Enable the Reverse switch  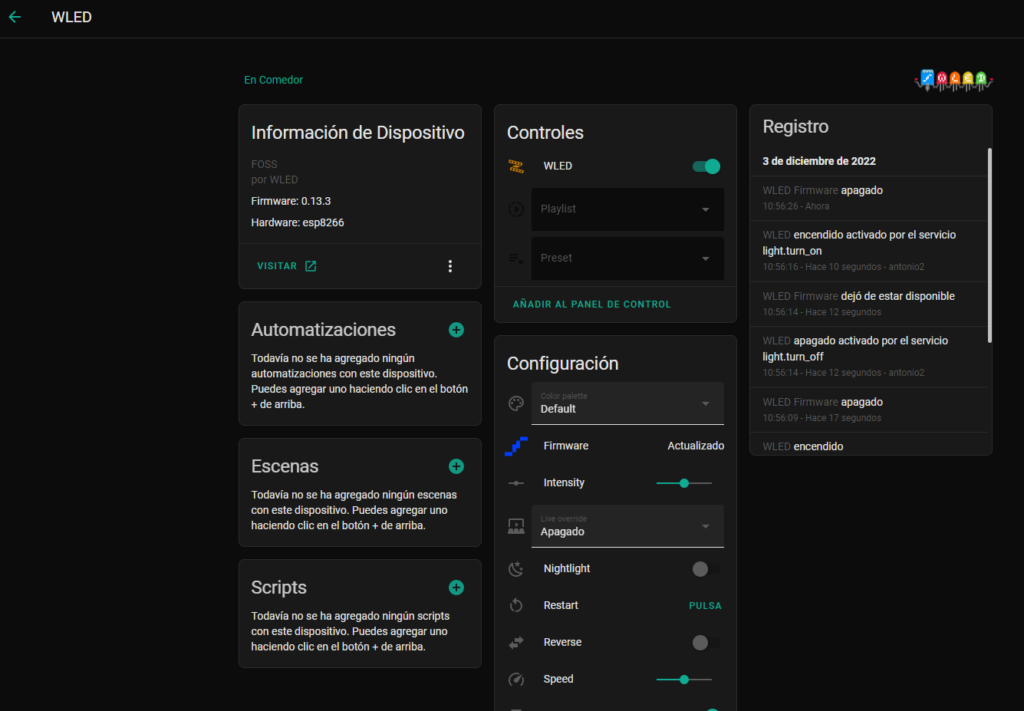point(706,642)
